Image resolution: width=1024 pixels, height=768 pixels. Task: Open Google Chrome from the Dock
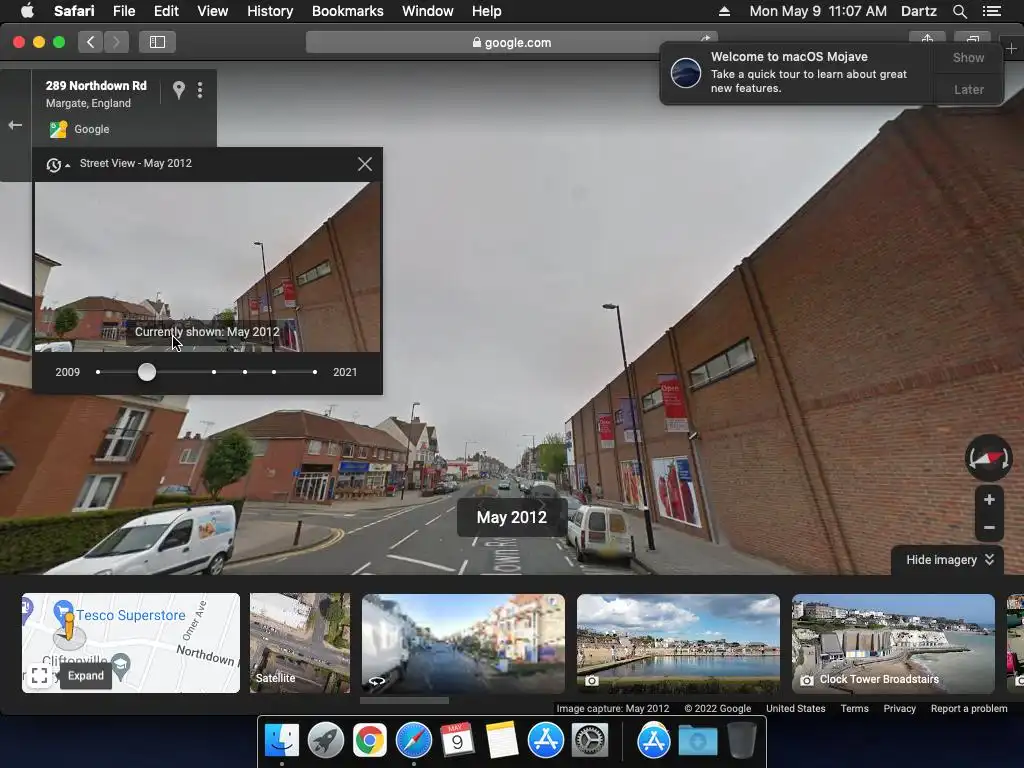pyautogui.click(x=370, y=741)
